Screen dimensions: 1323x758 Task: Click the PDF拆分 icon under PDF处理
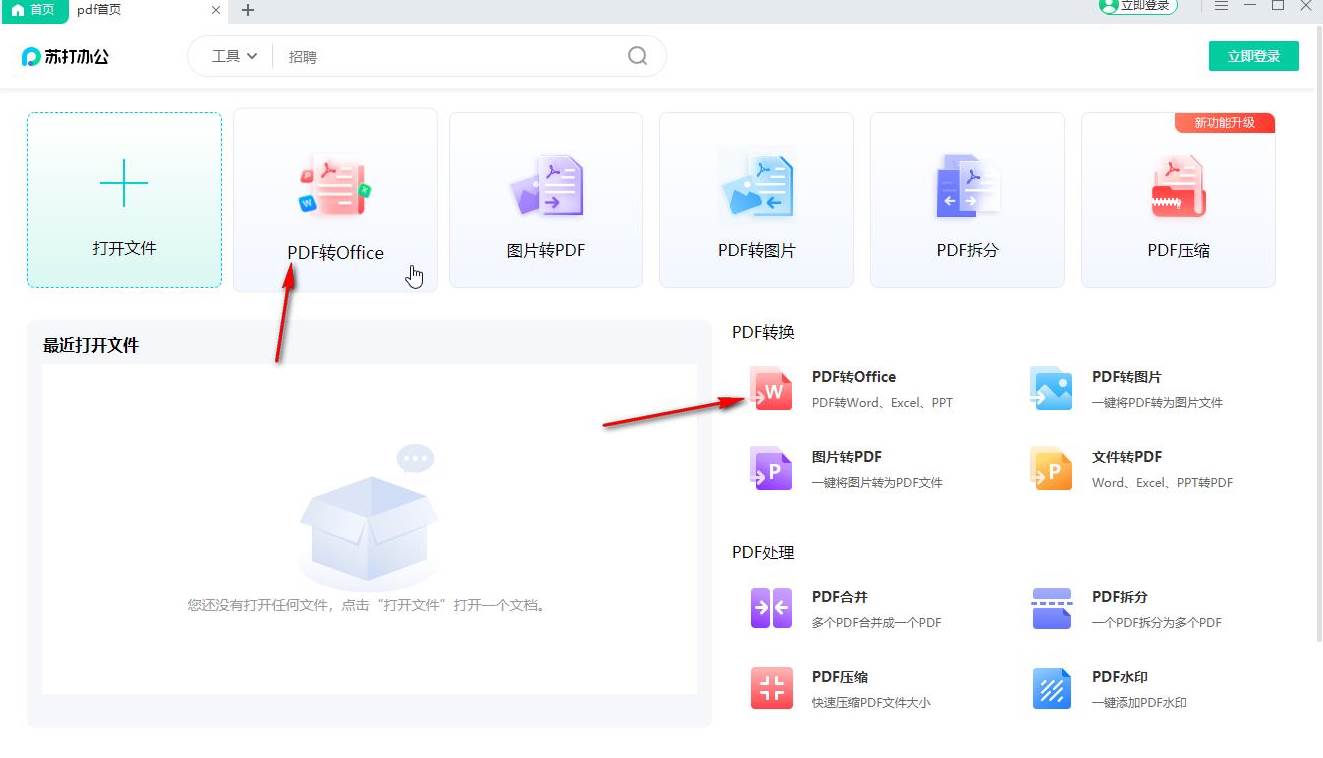1051,608
